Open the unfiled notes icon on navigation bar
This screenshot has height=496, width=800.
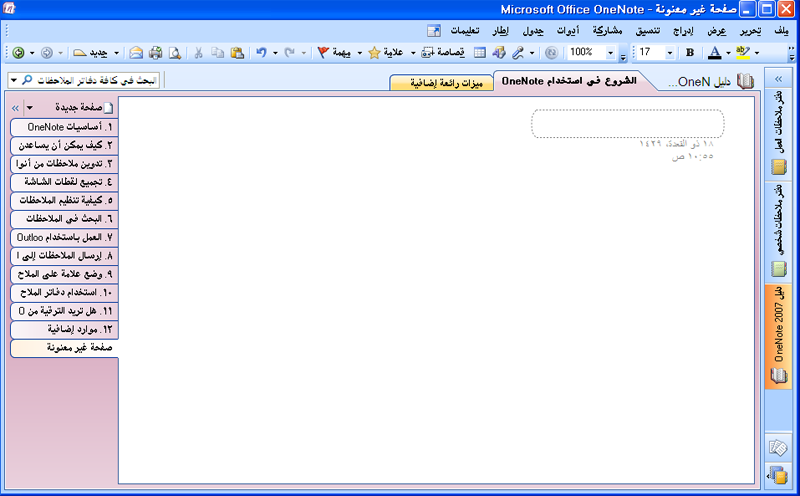point(778,448)
